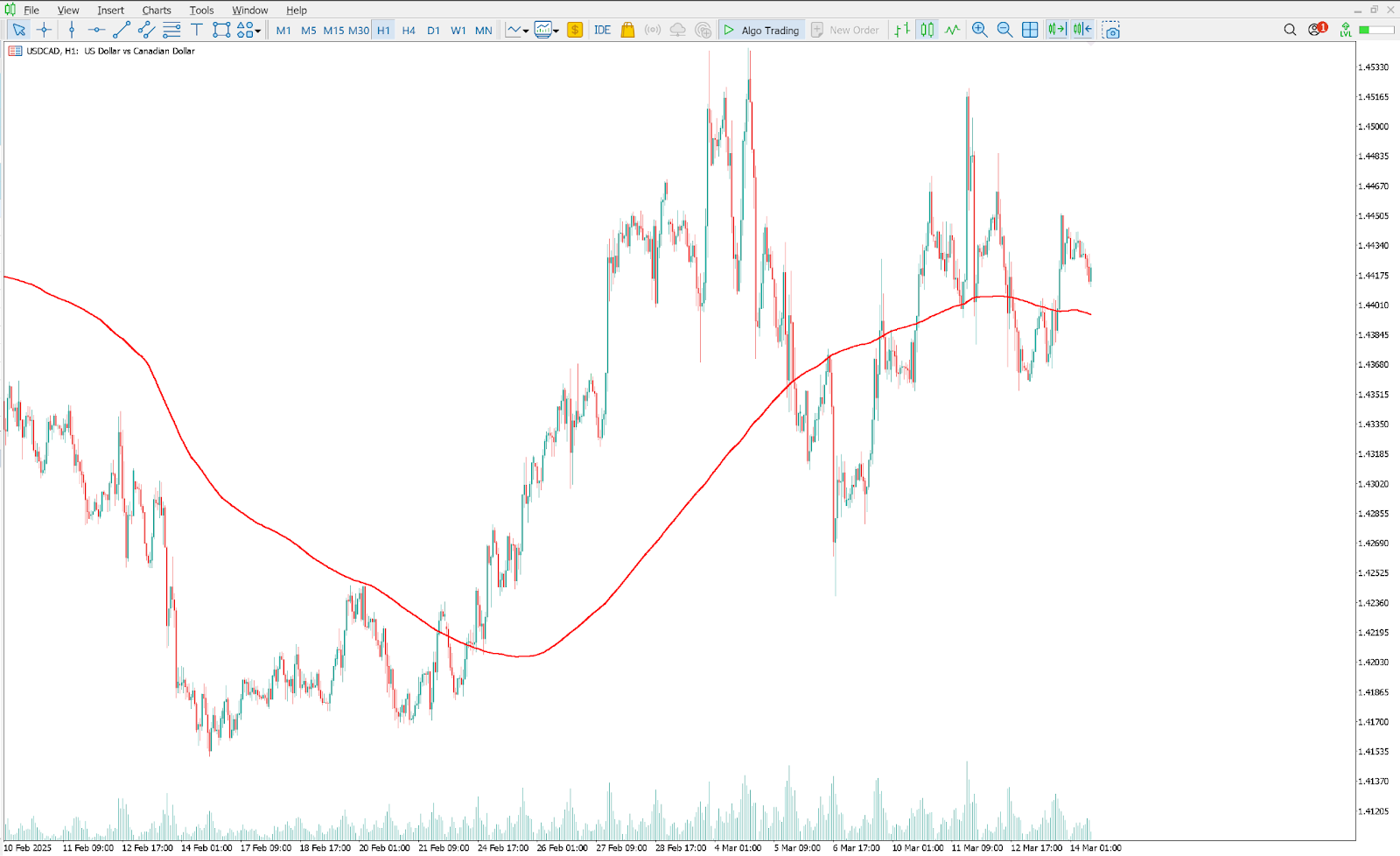Switch to MN monthly timeframe
Image resolution: width=1400 pixels, height=856 pixels.
click(484, 30)
